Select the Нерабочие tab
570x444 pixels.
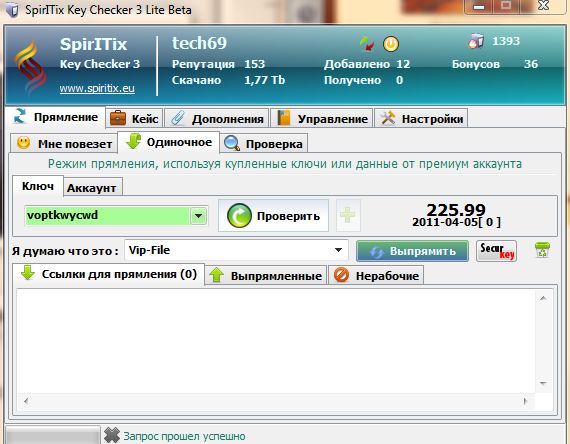tap(376, 276)
